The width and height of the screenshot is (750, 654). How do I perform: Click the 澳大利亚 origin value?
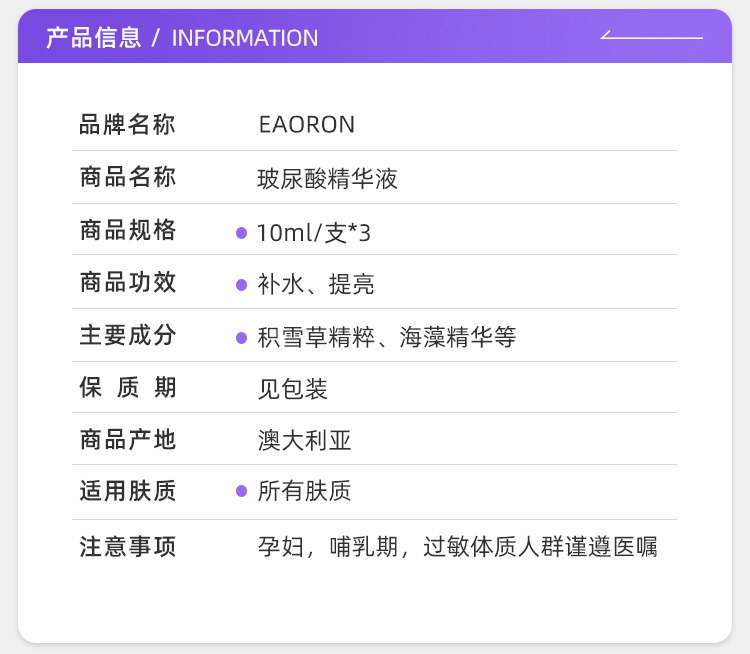click(305, 440)
